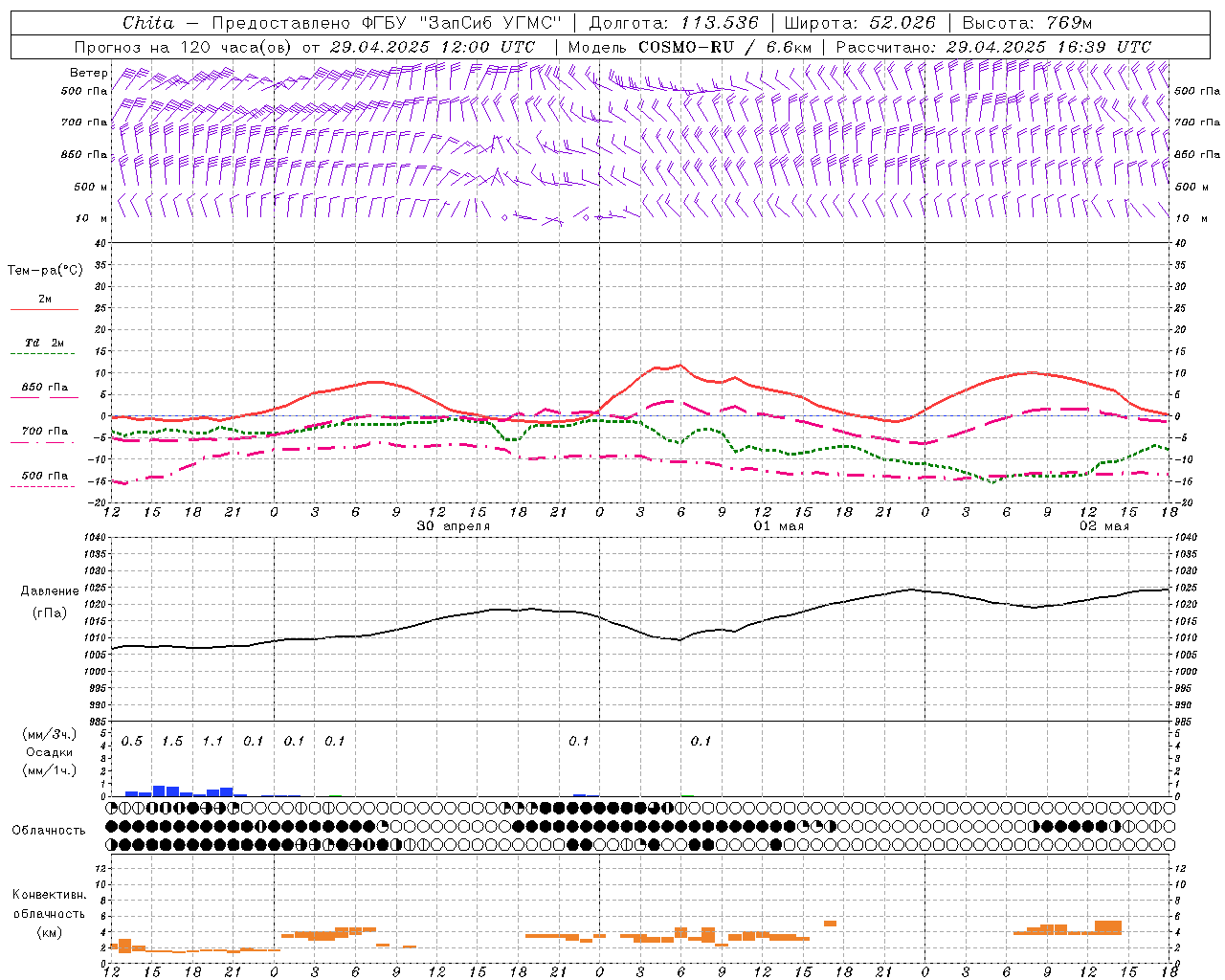The image size is (1225, 980).
Task: Click the pink line sample under "850 гПа"
Action: coord(44,398)
